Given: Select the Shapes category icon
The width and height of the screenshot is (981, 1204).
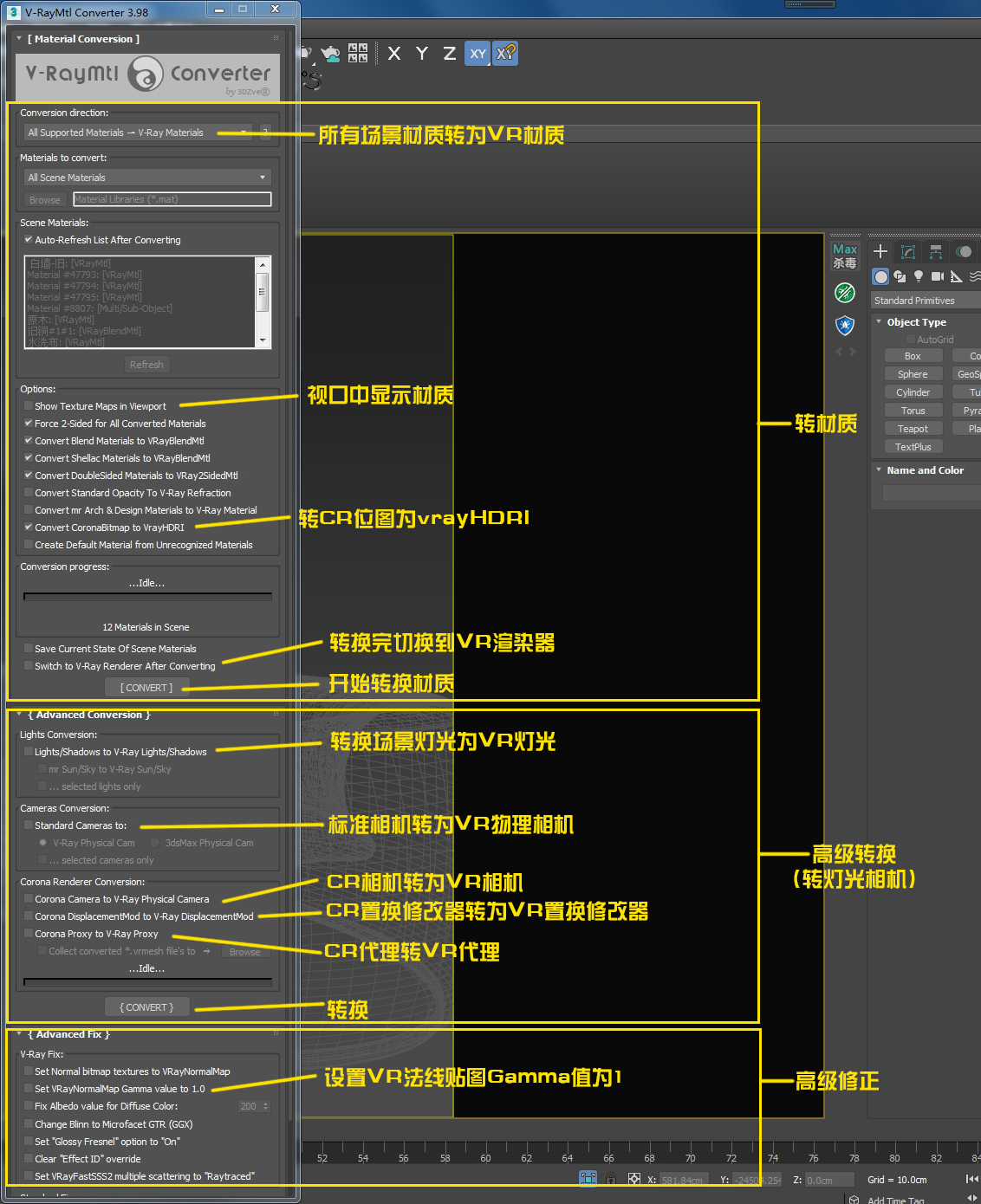Looking at the screenshot, I should coord(900,276).
